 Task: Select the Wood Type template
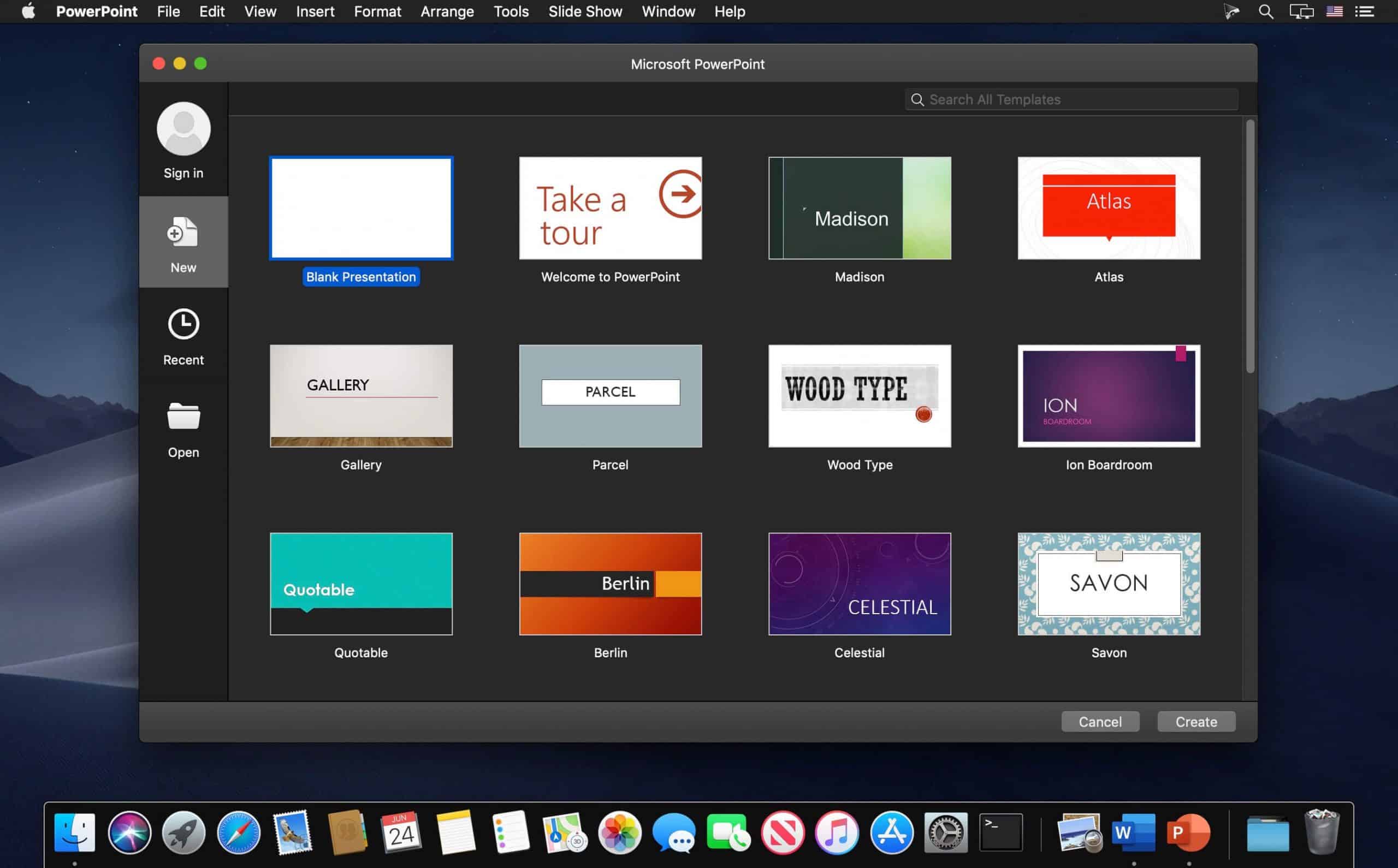[859, 395]
